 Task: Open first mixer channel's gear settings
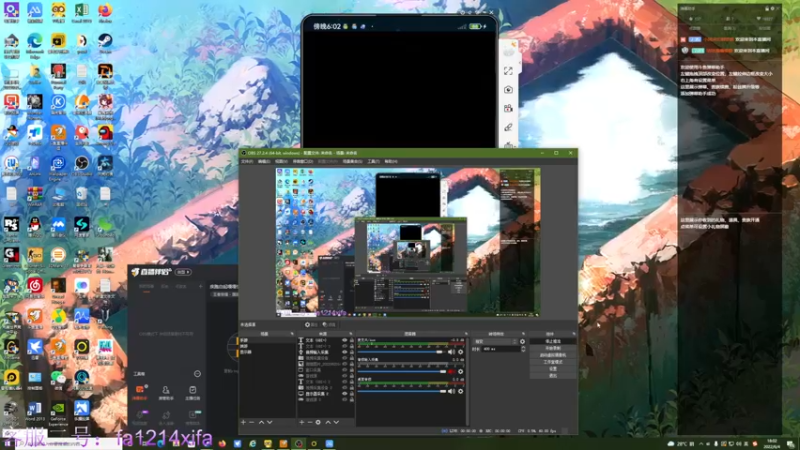[460, 352]
